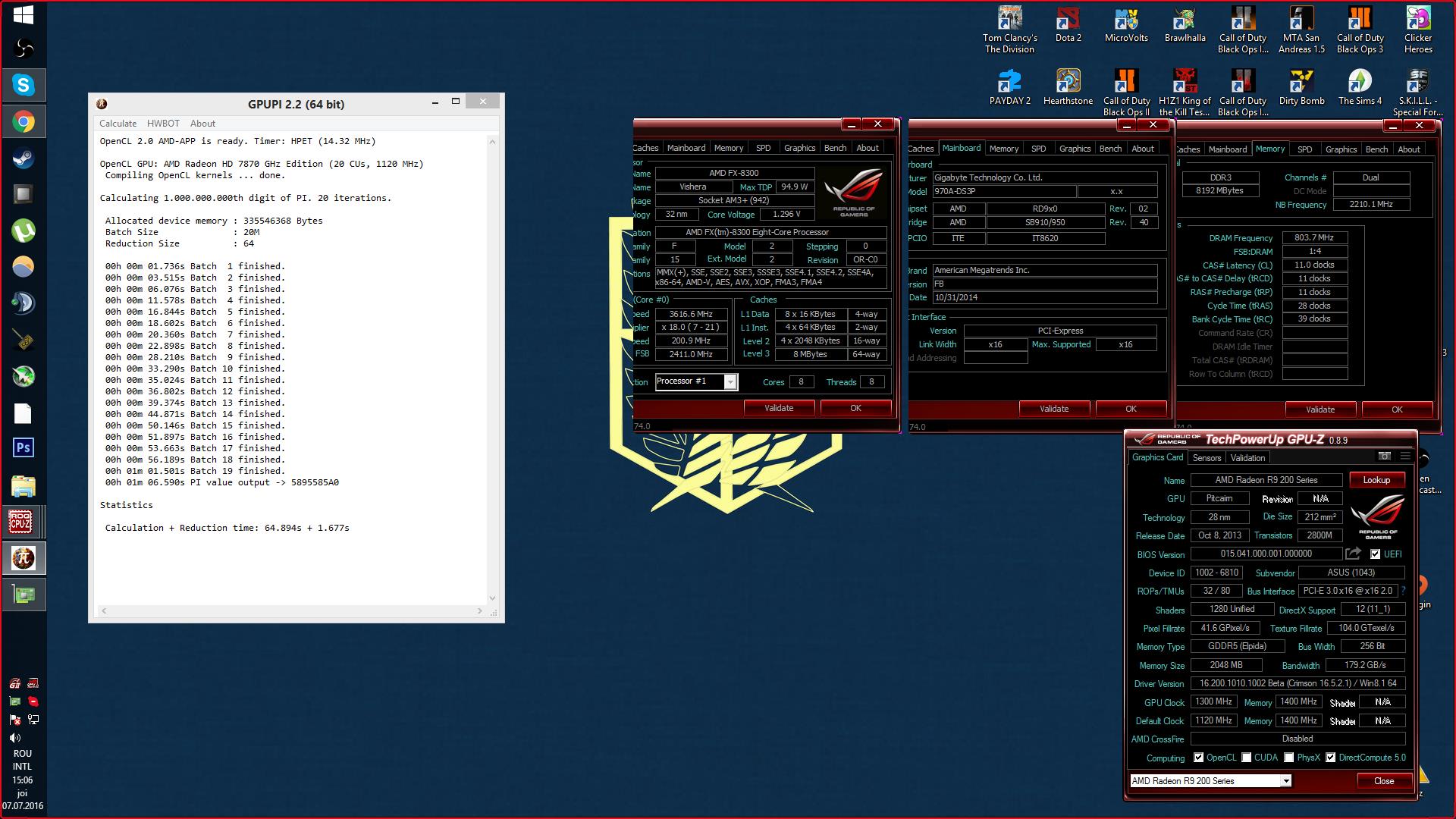Click Lookup button in GPU-Z
Image resolution: width=1456 pixels, height=819 pixels.
click(x=1376, y=480)
